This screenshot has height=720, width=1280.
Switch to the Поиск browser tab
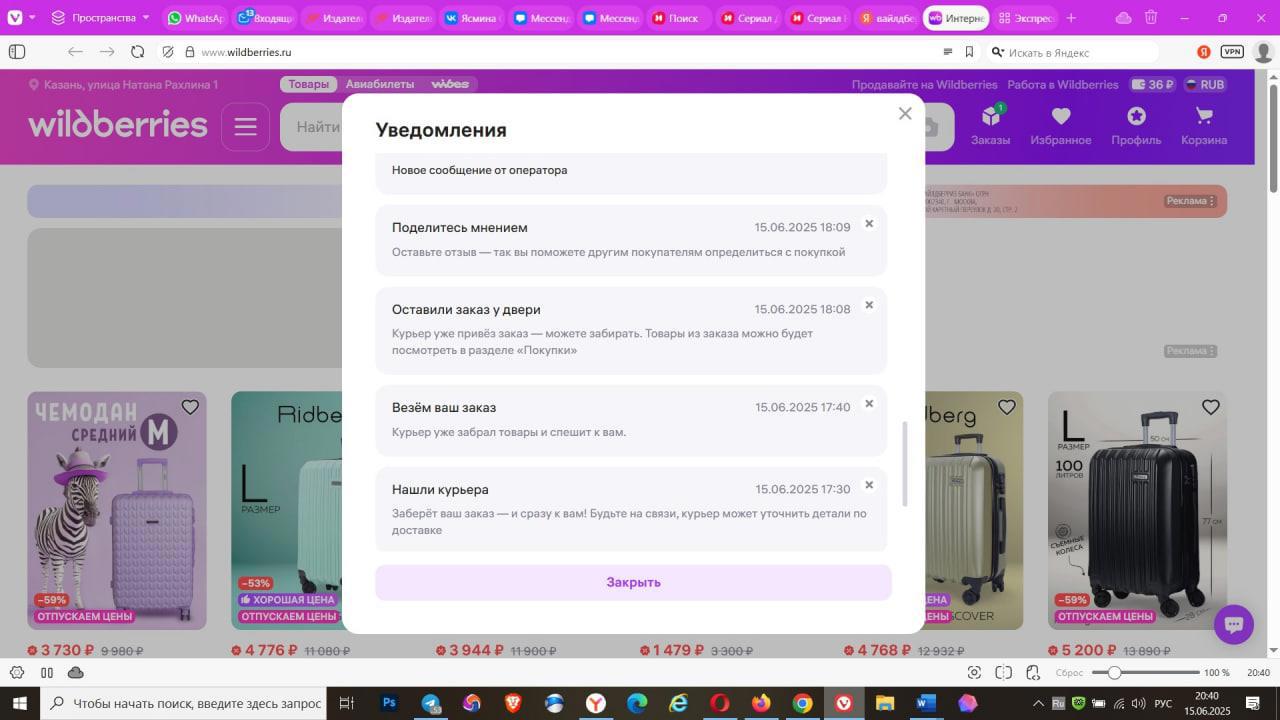point(679,18)
